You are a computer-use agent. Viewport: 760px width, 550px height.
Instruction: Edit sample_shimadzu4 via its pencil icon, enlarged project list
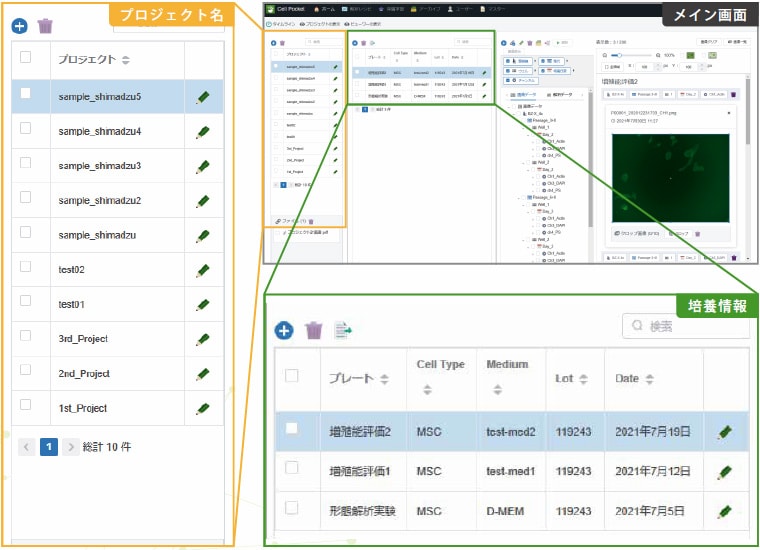tap(203, 132)
